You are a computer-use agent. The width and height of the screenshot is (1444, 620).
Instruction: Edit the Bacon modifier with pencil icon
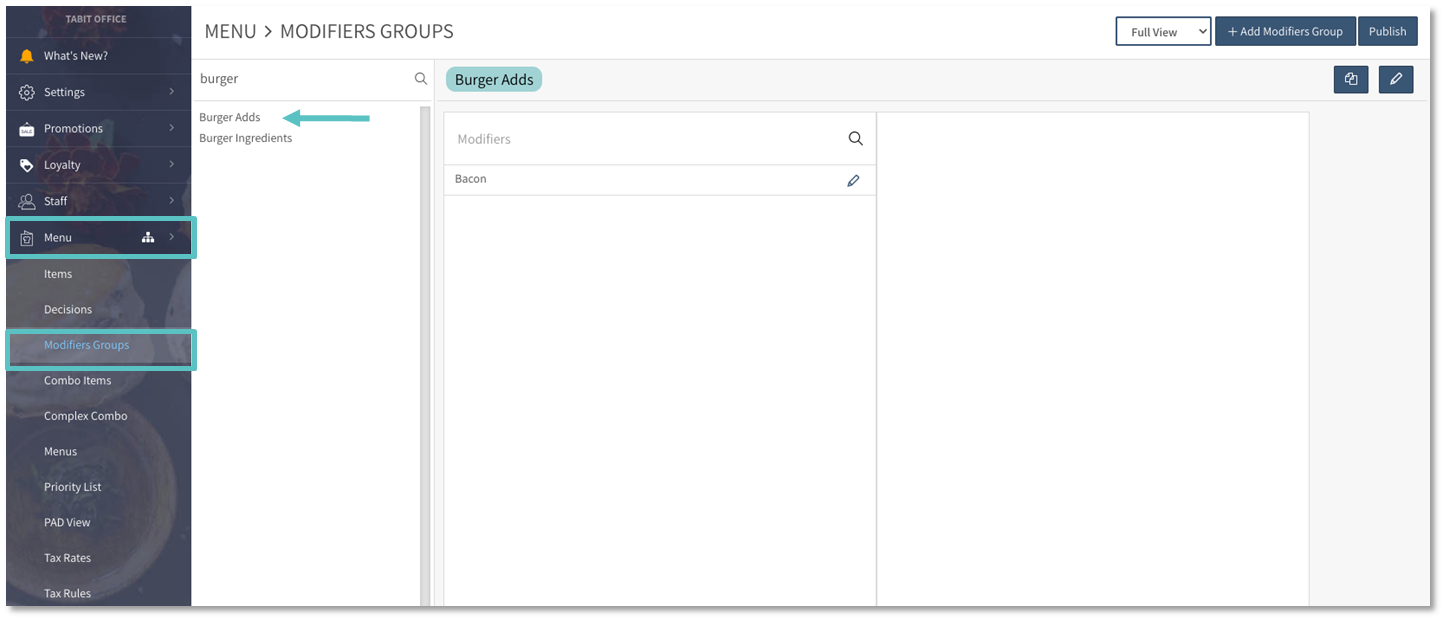(853, 181)
